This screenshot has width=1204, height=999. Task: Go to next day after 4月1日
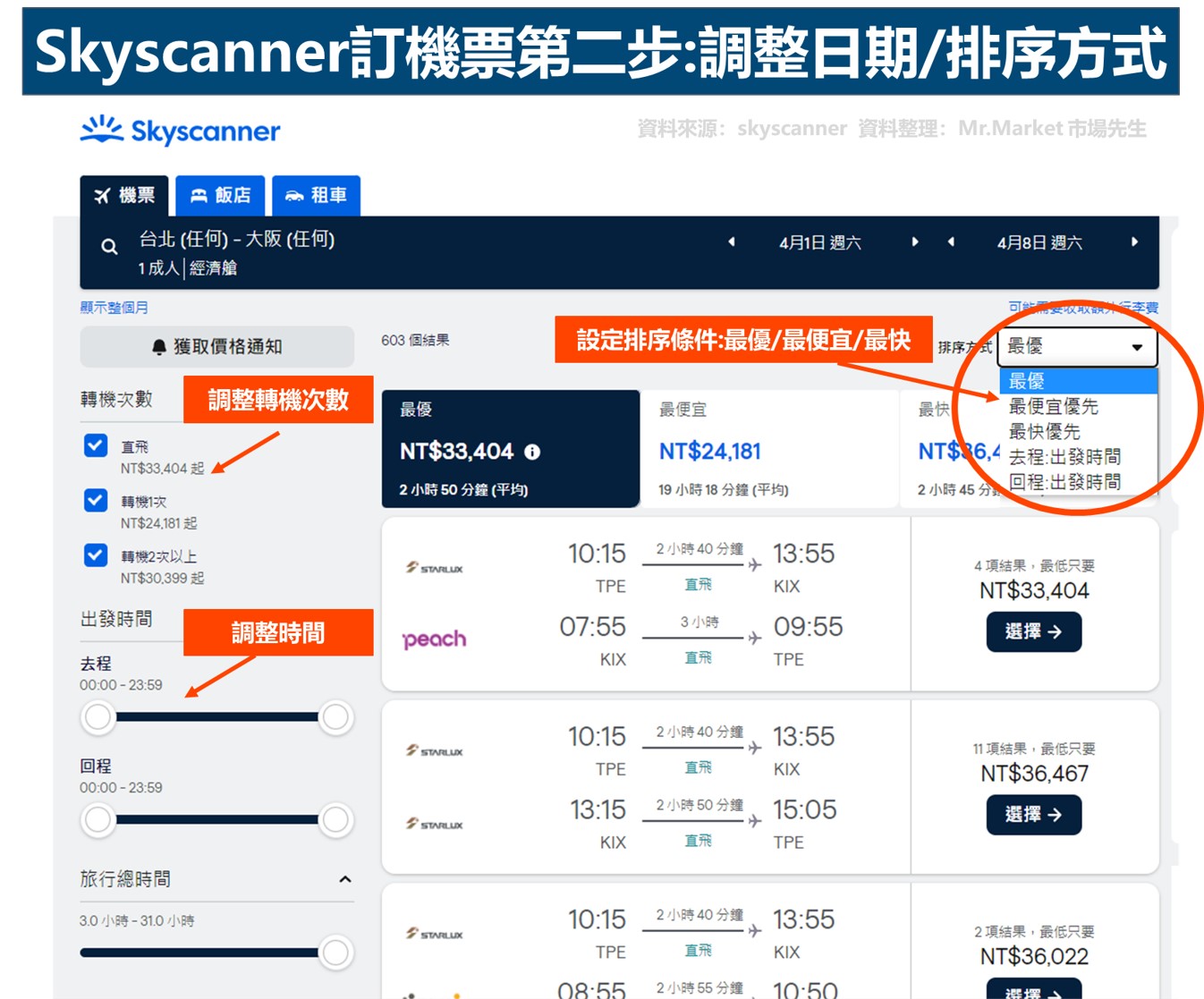[914, 241]
